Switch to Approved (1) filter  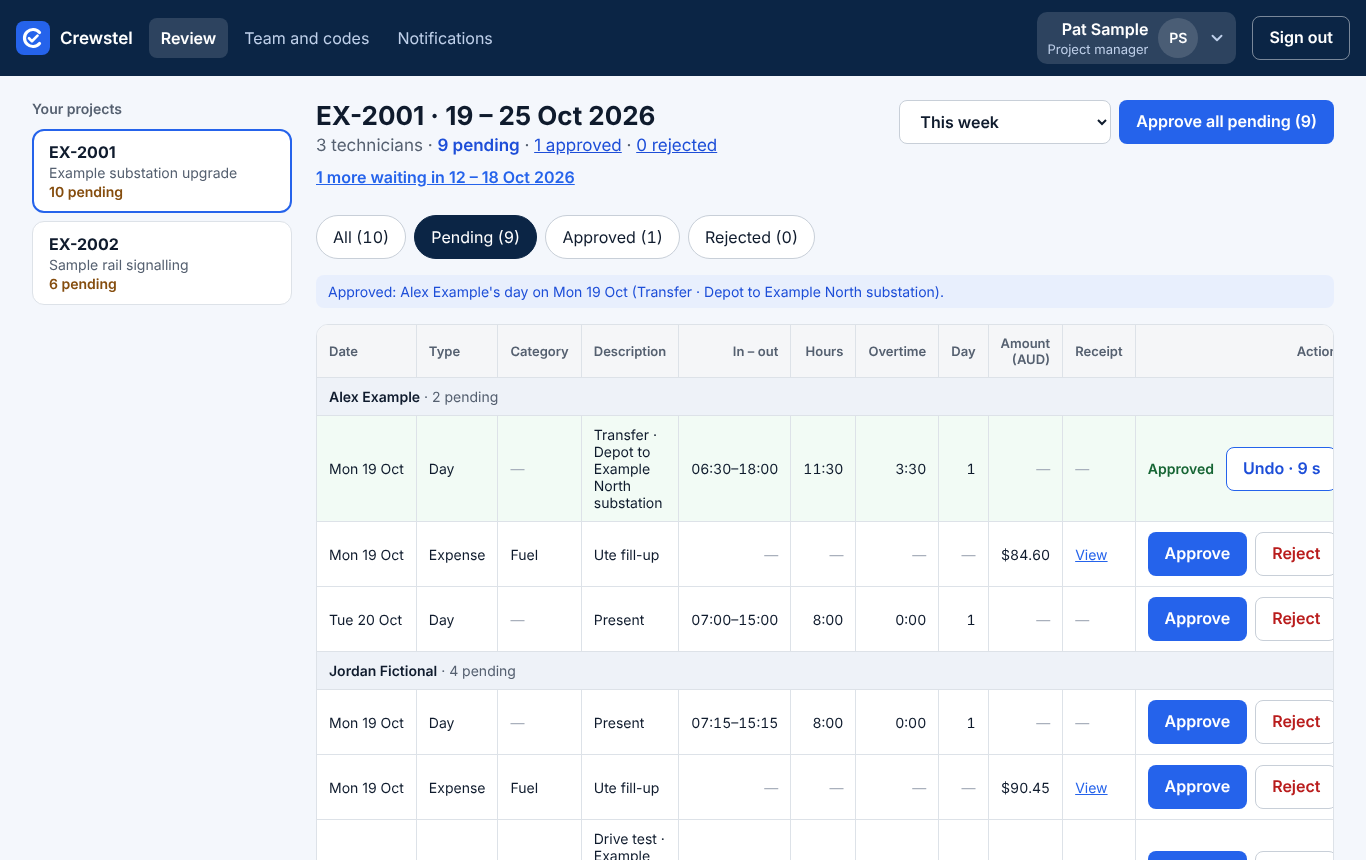tap(612, 237)
